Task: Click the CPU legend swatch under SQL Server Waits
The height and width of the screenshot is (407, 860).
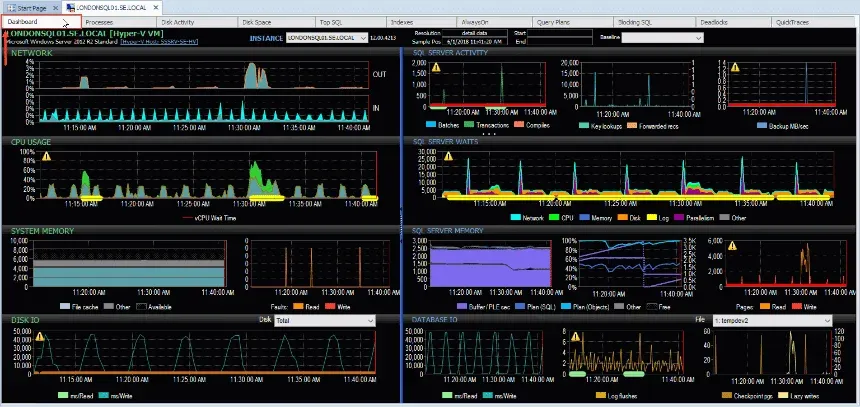Action: (554, 218)
